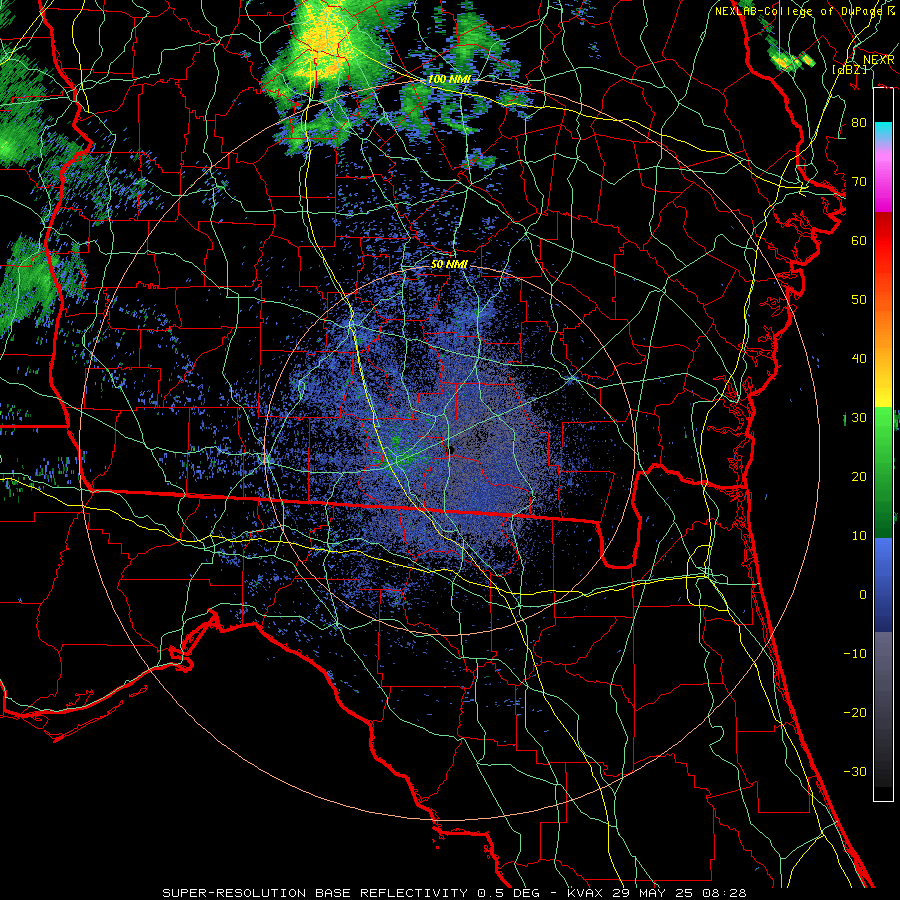Click the 50 NMI range ring label

(449, 264)
